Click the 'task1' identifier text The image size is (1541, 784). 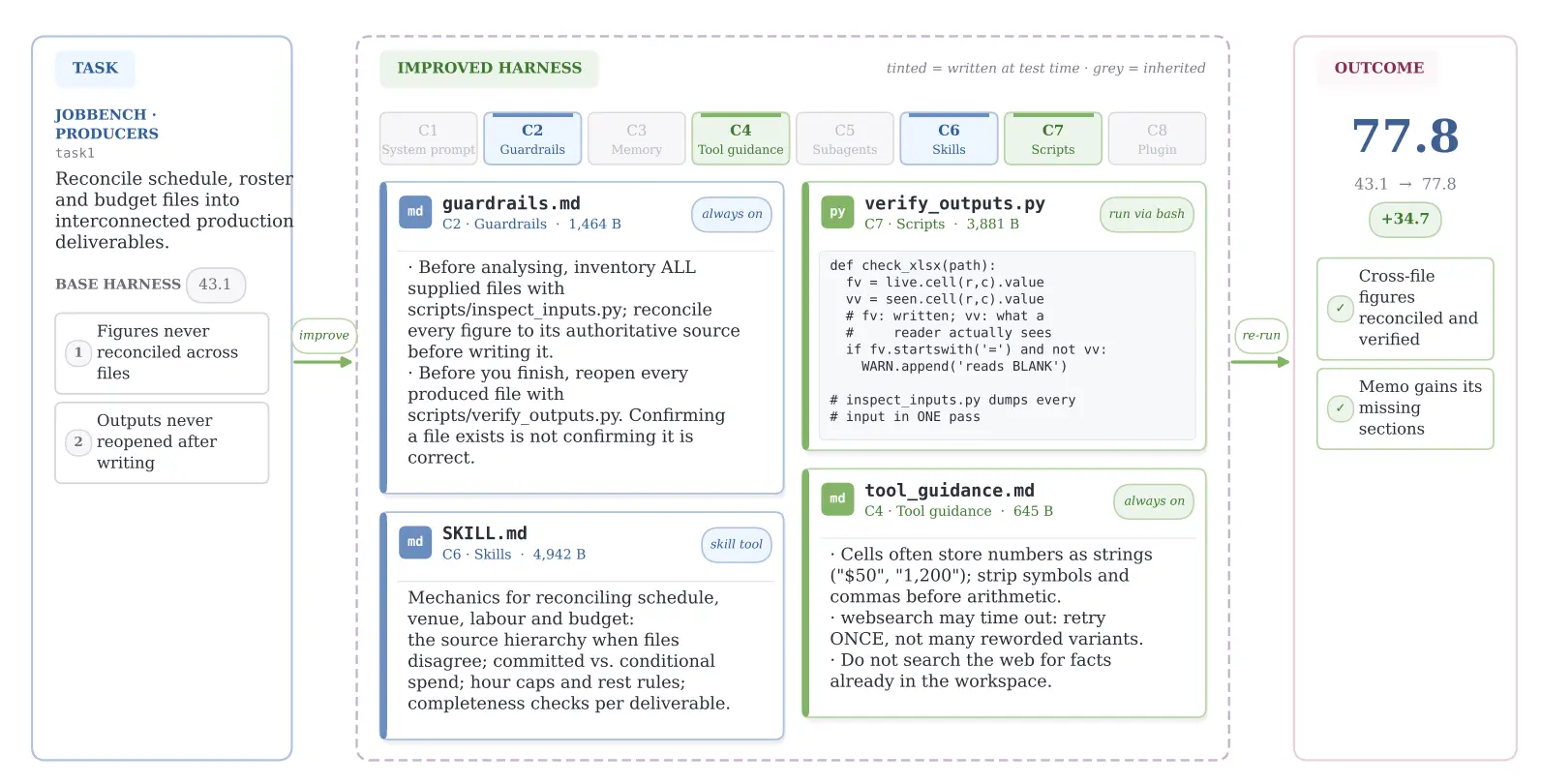76,153
